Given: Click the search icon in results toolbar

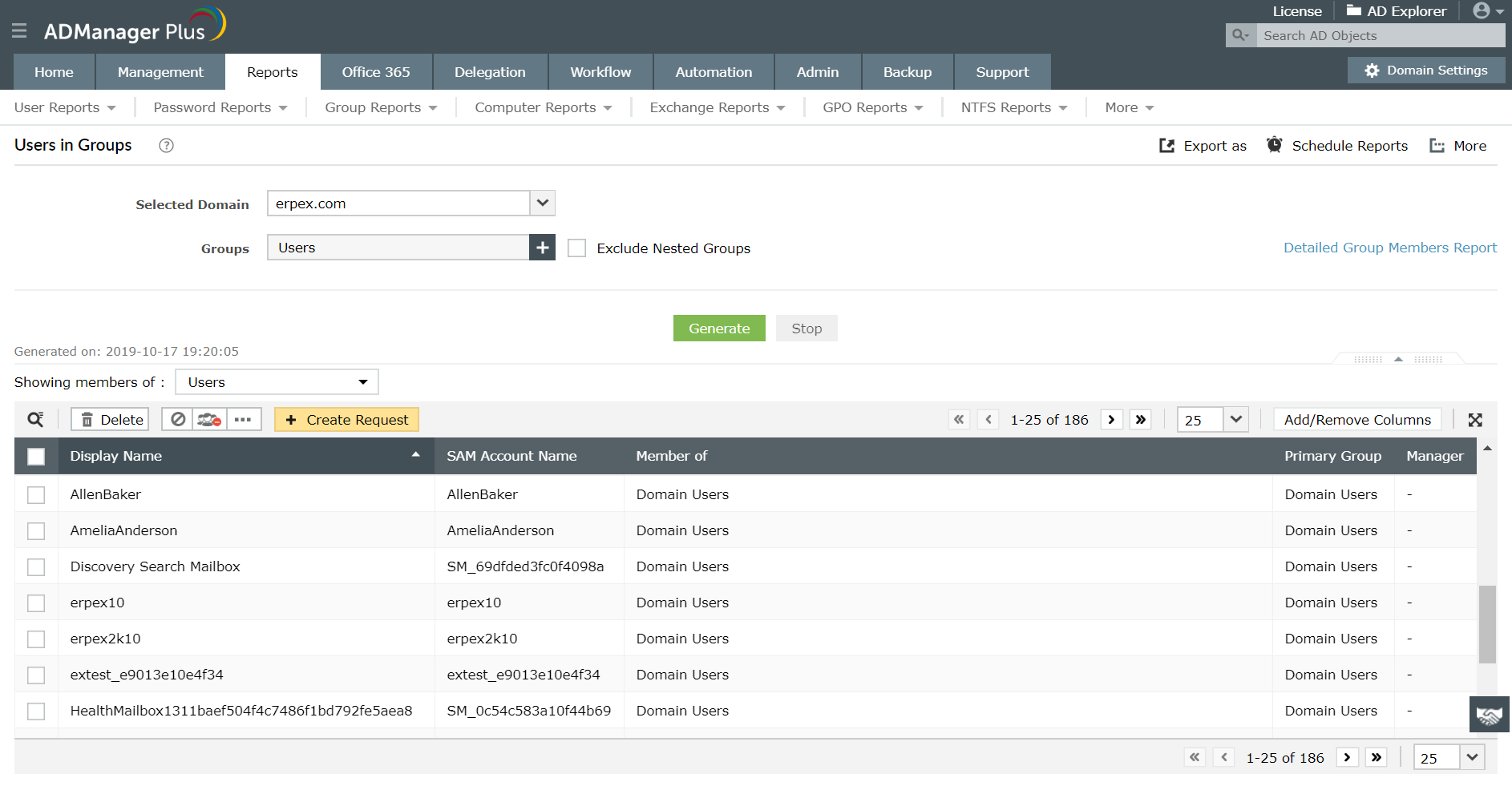Looking at the screenshot, I should point(36,420).
